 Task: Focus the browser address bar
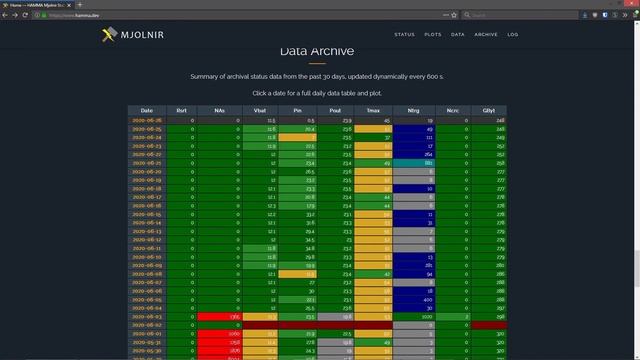coord(245,15)
